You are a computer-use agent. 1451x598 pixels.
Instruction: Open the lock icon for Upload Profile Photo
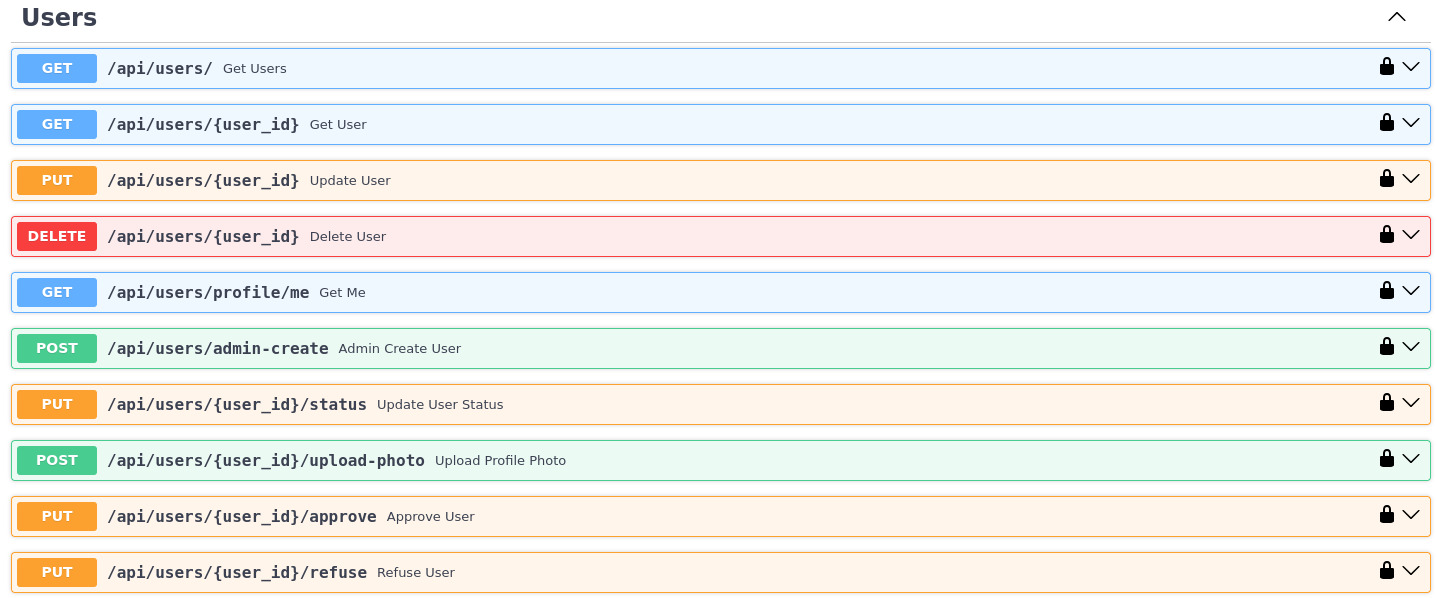click(x=1386, y=458)
